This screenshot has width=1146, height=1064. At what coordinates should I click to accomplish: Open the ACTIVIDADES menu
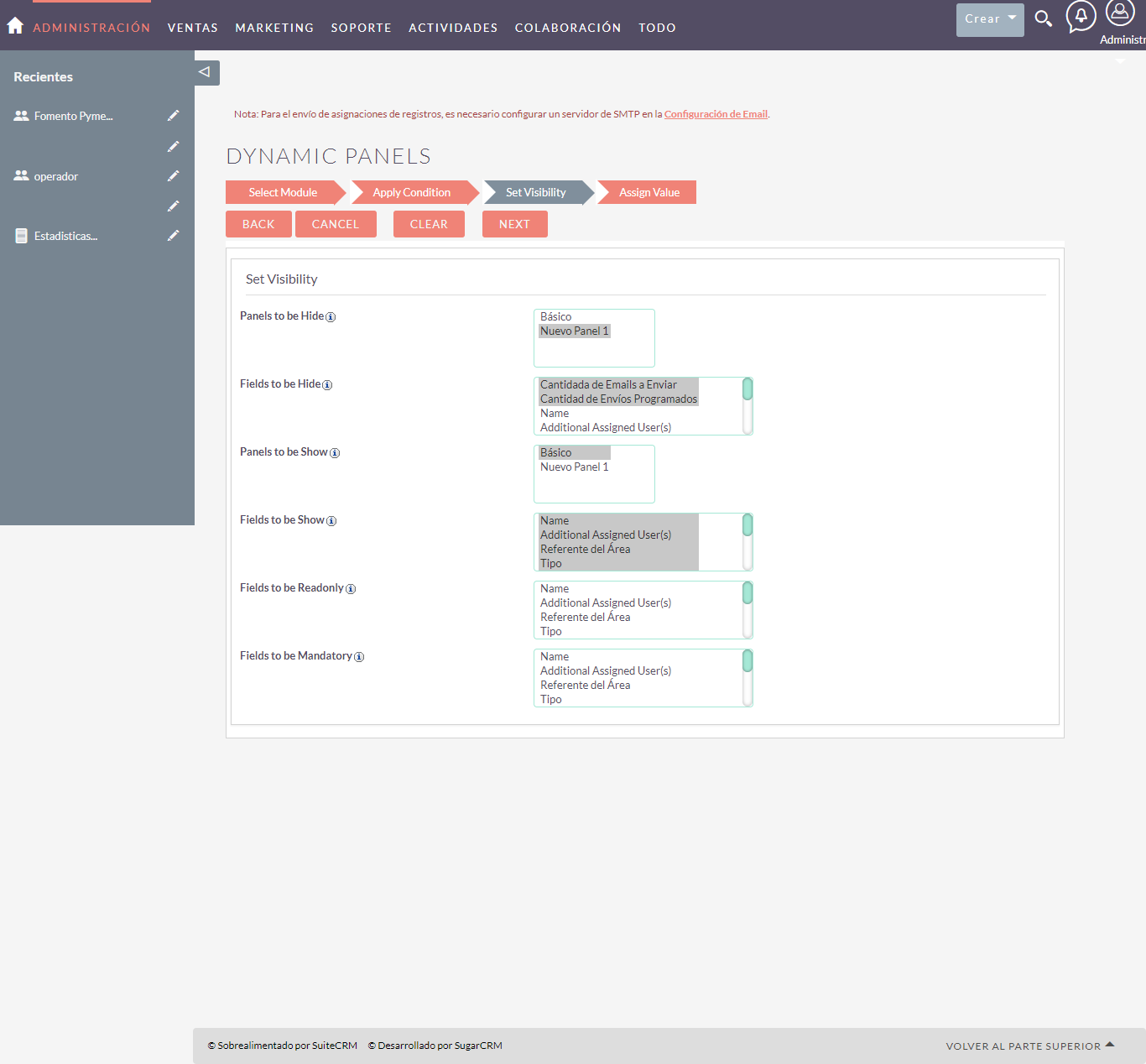(453, 28)
